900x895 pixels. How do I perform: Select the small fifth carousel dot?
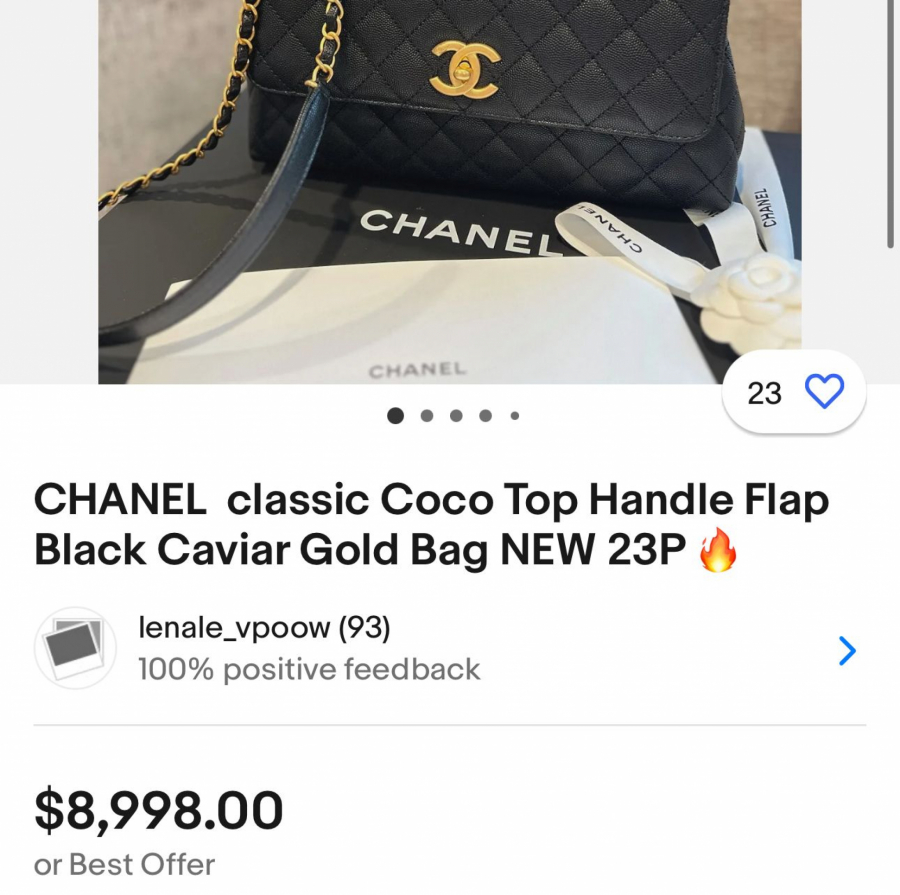click(x=515, y=416)
